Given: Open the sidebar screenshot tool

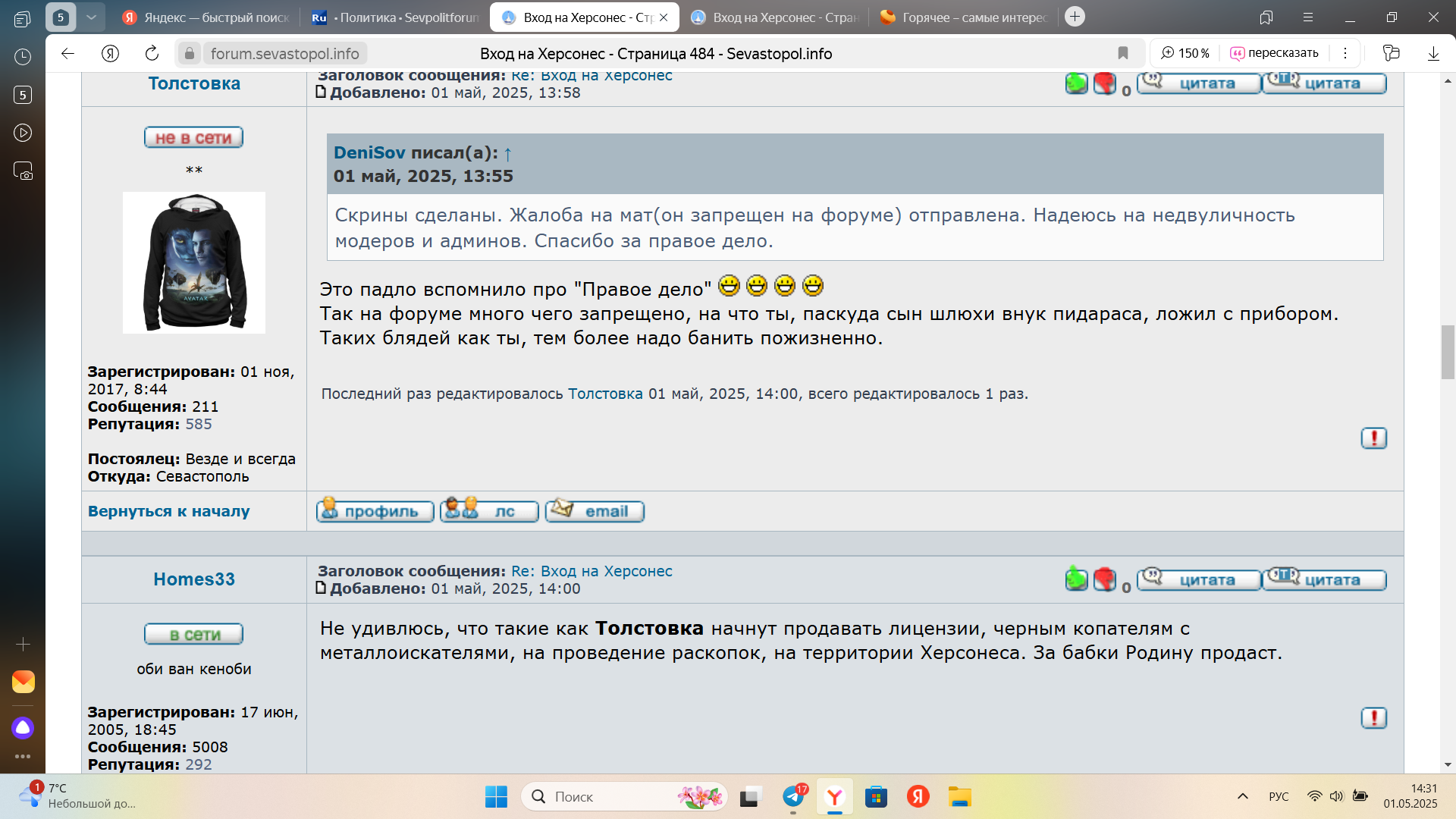Looking at the screenshot, I should [23, 171].
